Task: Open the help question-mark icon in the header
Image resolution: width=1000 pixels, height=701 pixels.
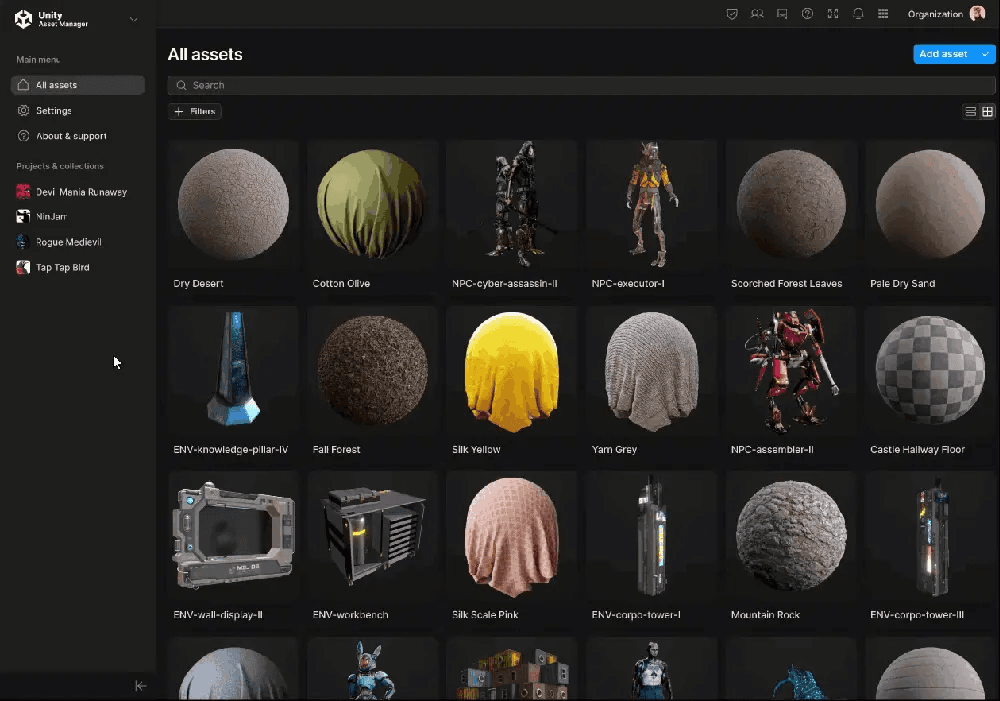Action: pos(807,14)
